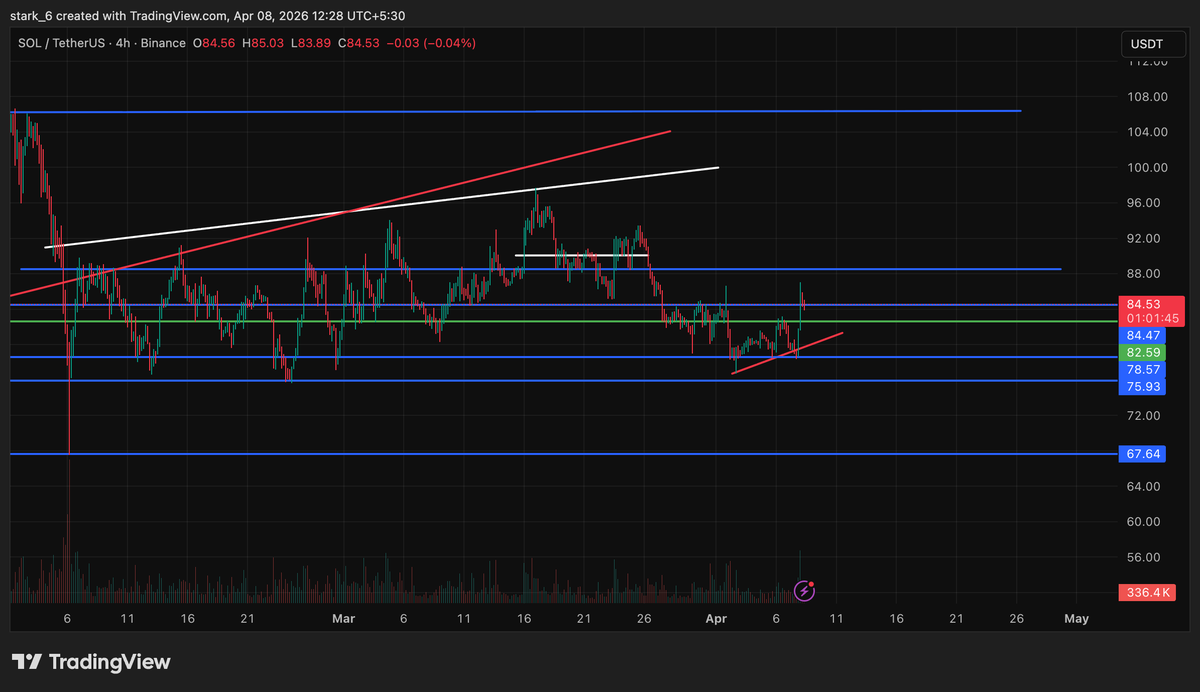Viewport: 1200px width, 692px height.
Task: Select the close value C84.53
Action: [357, 43]
